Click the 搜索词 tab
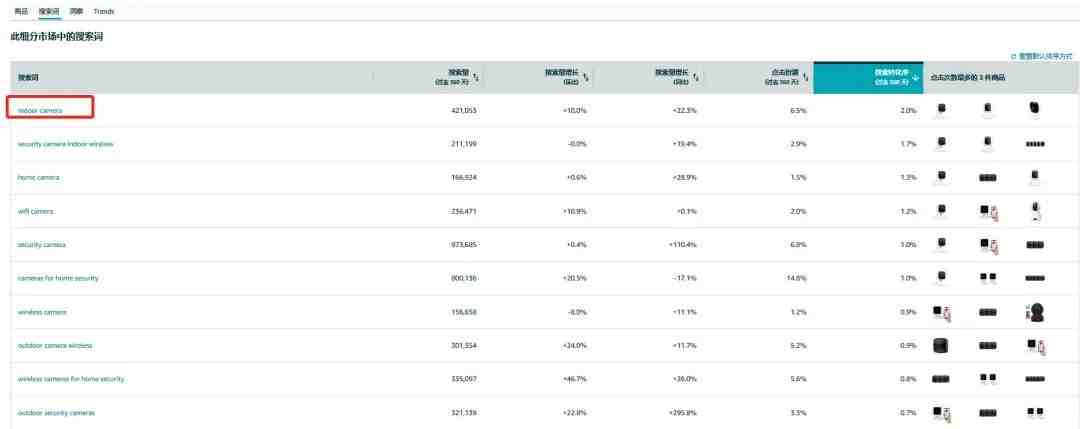This screenshot has height=429, width=1080. tap(49, 11)
